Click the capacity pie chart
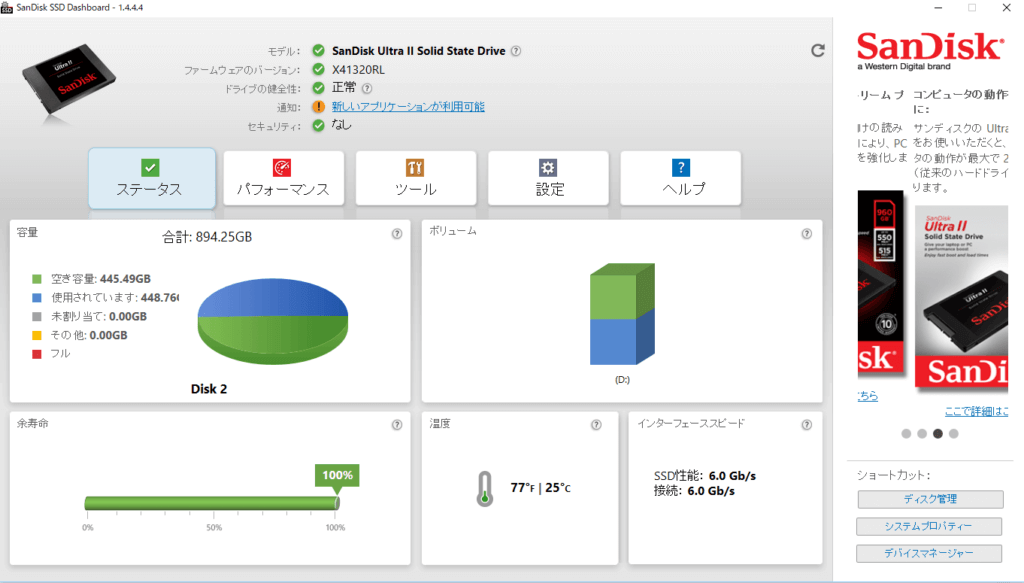Viewport: 1024px width, 583px height. pos(272,321)
